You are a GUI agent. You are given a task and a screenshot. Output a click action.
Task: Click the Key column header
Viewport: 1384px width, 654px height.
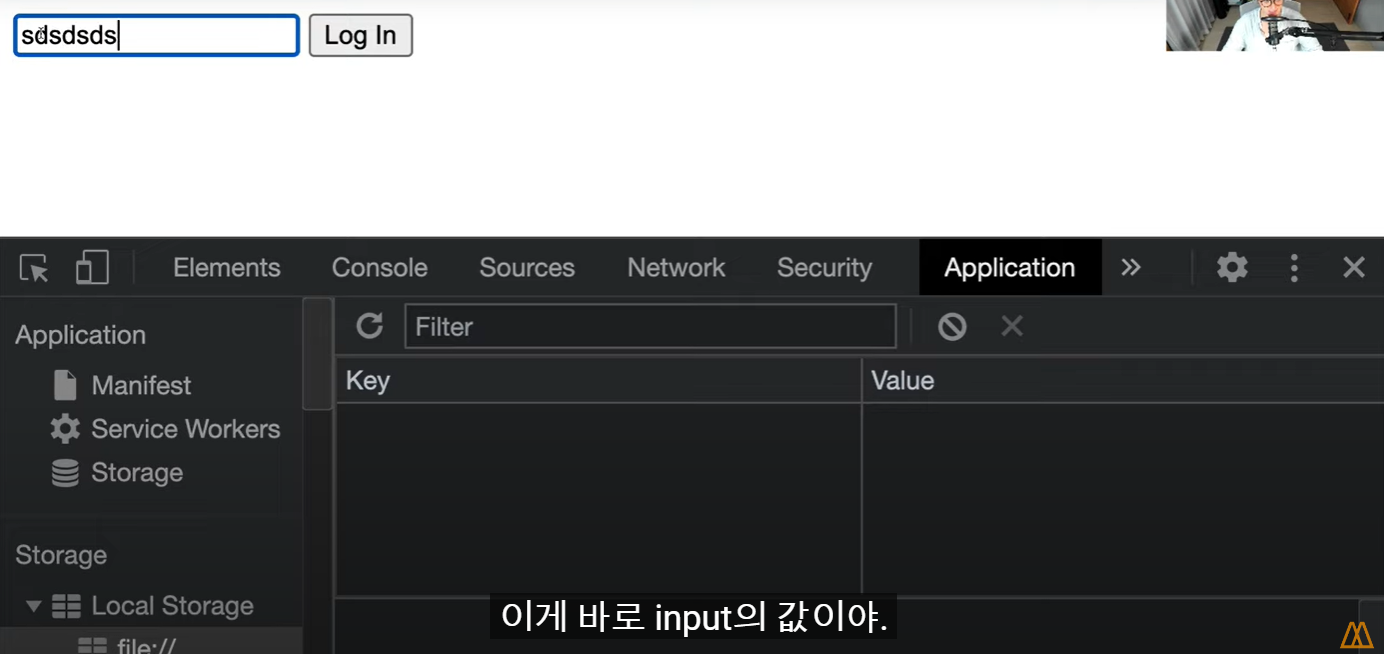tap(598, 381)
